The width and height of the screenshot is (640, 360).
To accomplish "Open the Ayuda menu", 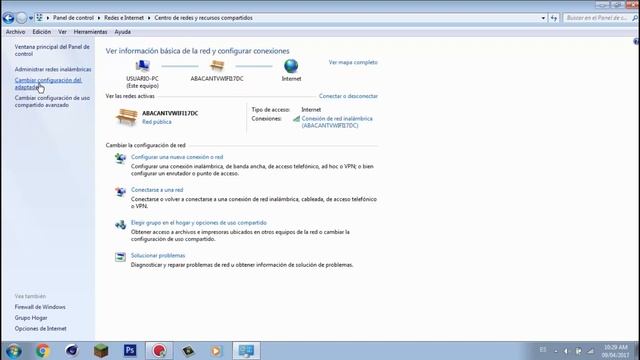I will pos(122,32).
